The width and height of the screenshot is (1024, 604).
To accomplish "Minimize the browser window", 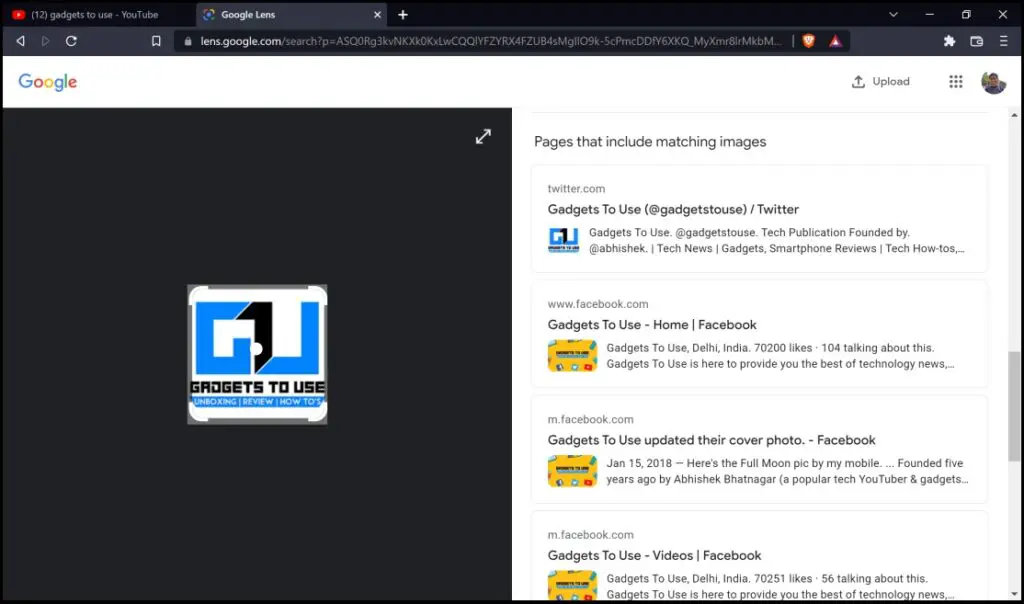I will [929, 14].
